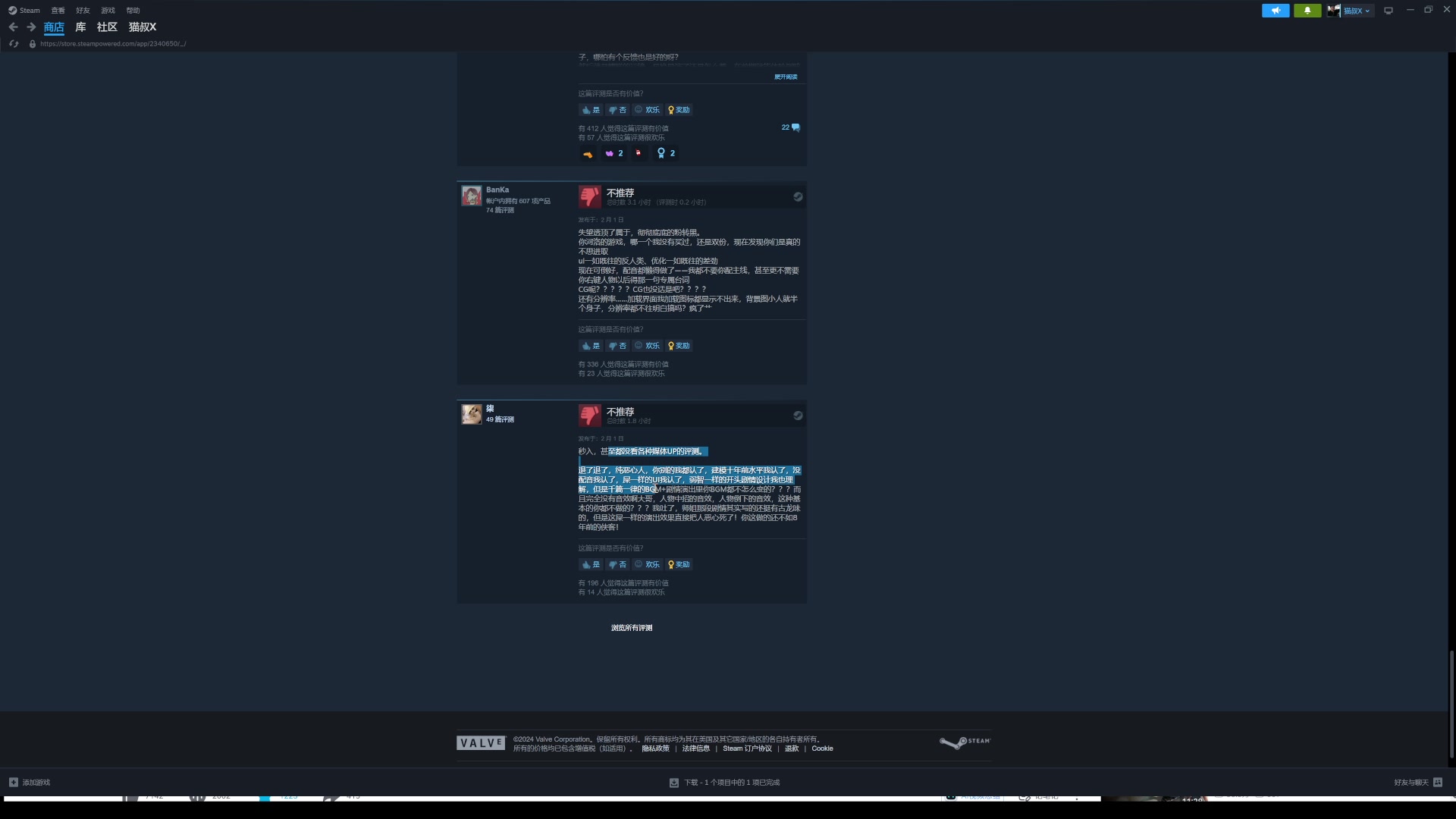Click the page reload icon

click(x=14, y=44)
